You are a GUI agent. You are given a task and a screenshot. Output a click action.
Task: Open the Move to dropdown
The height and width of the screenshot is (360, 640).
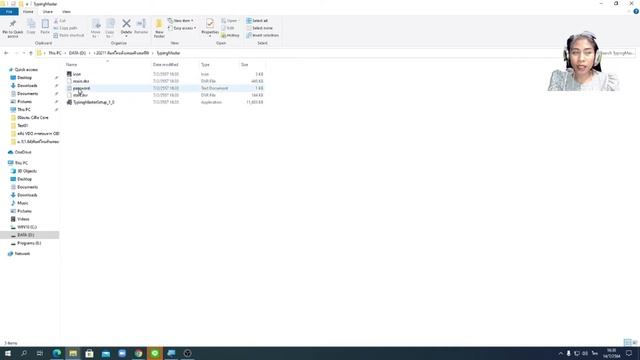point(96,28)
